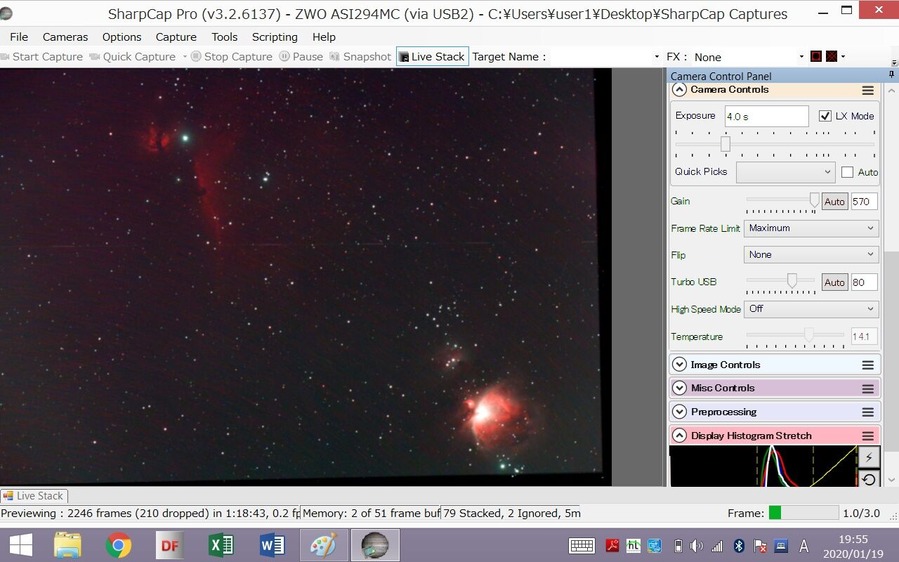Image resolution: width=899 pixels, height=562 pixels.
Task: Open the Options menu
Action: (x=122, y=37)
